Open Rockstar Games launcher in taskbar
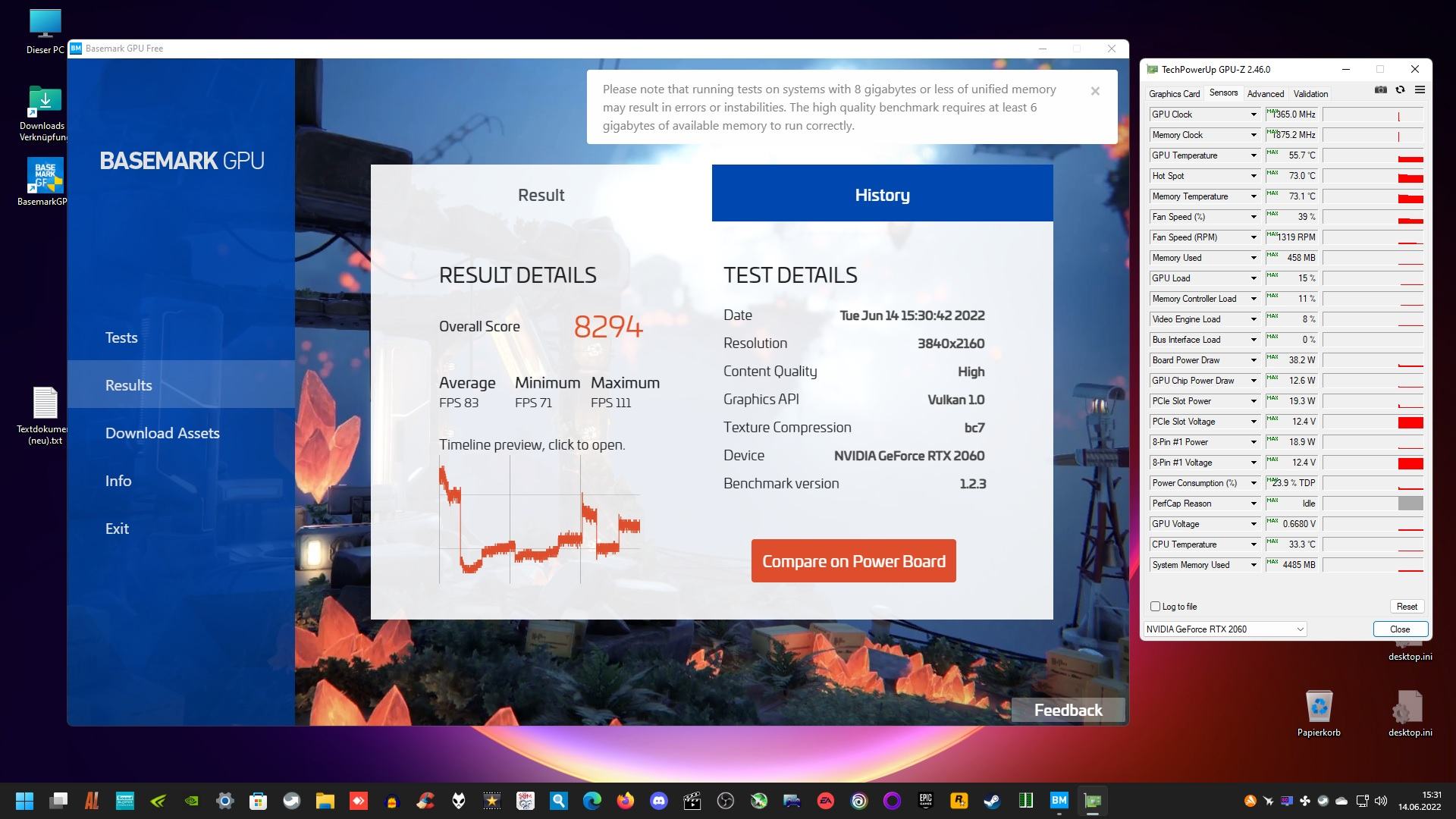Viewport: 1456px width, 819px height. click(959, 801)
